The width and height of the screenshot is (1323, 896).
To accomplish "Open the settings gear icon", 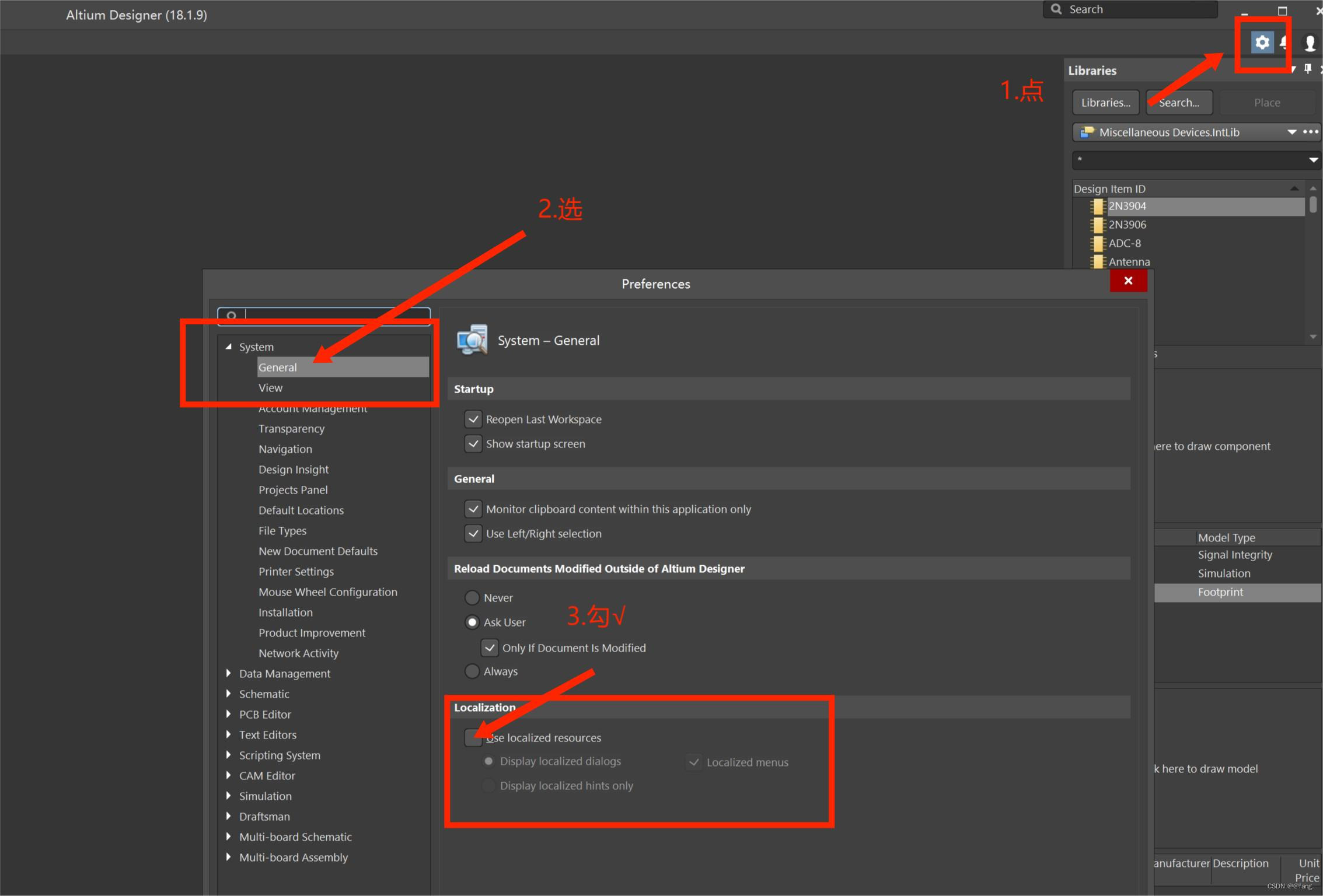I will coord(1262,43).
